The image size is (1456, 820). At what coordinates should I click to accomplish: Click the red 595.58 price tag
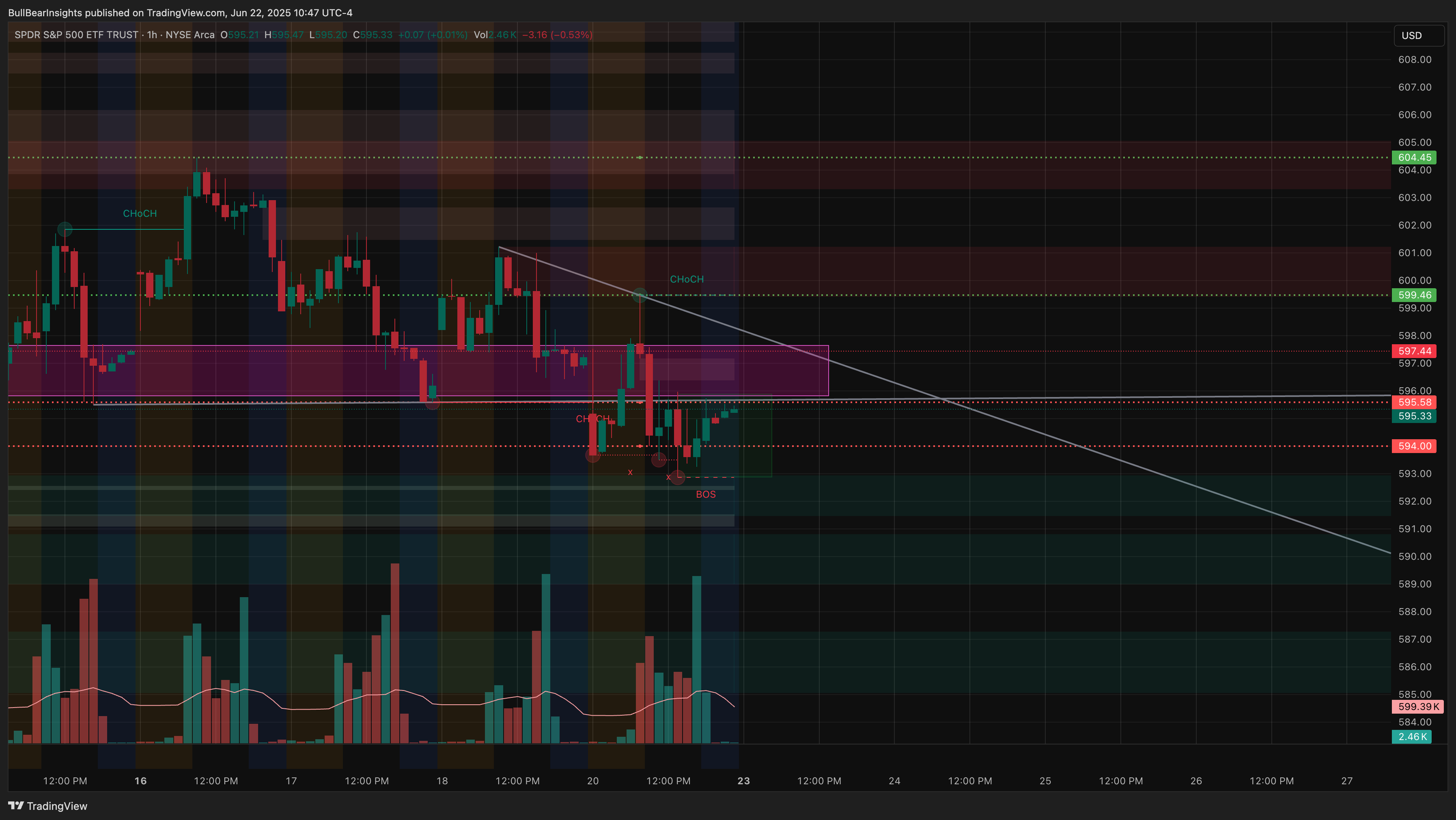point(1414,402)
